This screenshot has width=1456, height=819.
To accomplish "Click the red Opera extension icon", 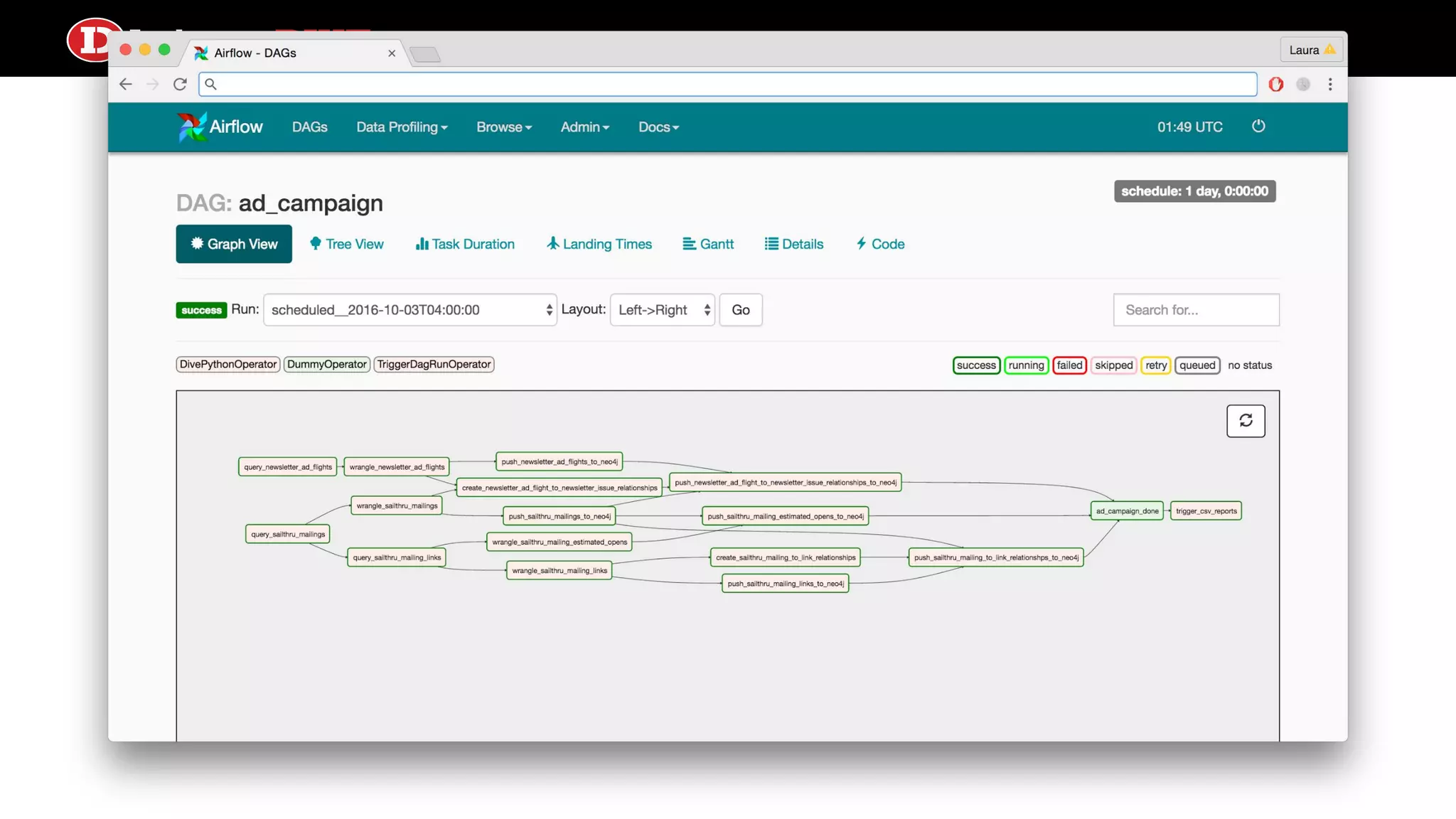I will point(1275,85).
